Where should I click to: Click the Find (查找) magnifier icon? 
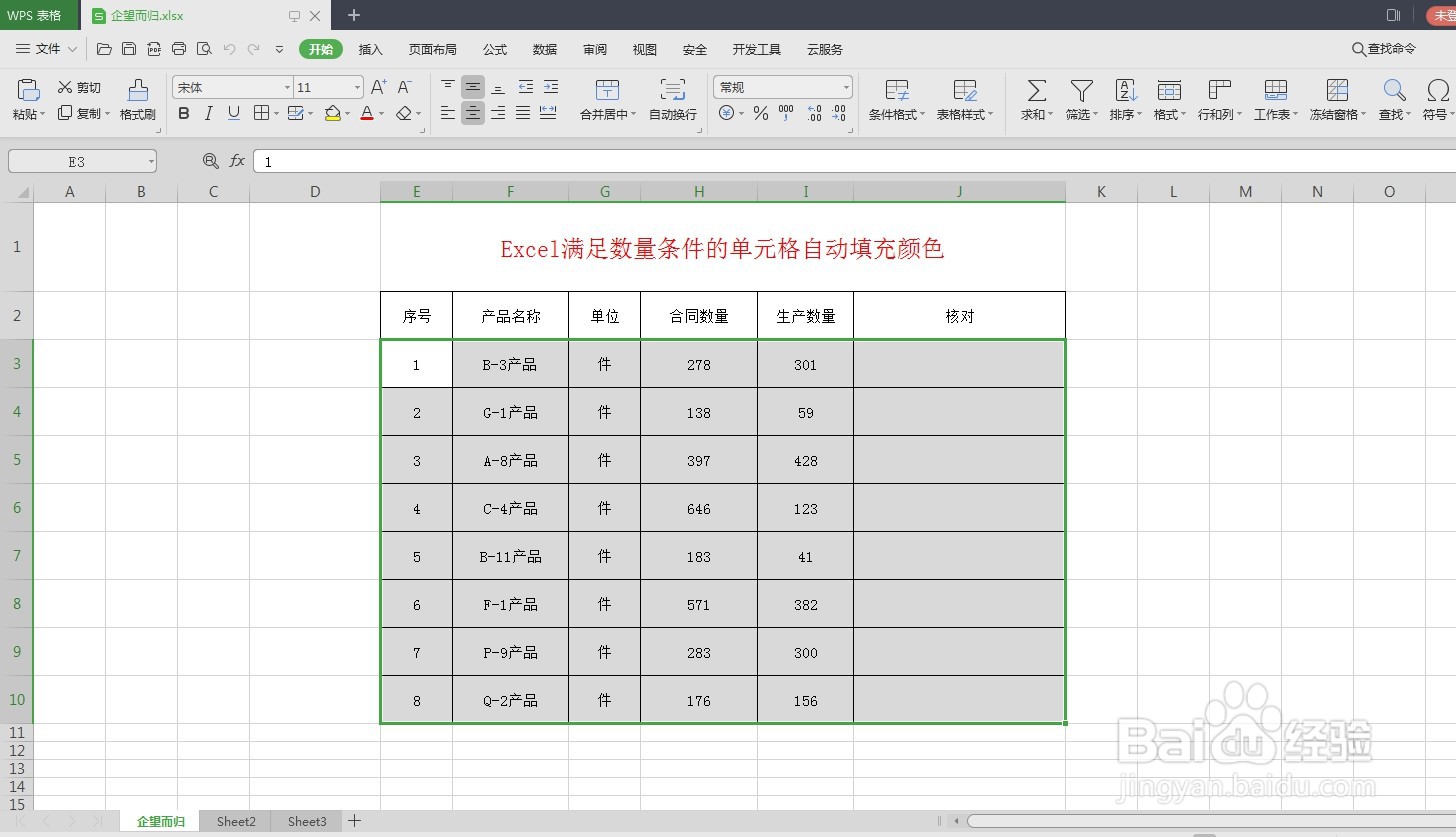(x=1394, y=91)
